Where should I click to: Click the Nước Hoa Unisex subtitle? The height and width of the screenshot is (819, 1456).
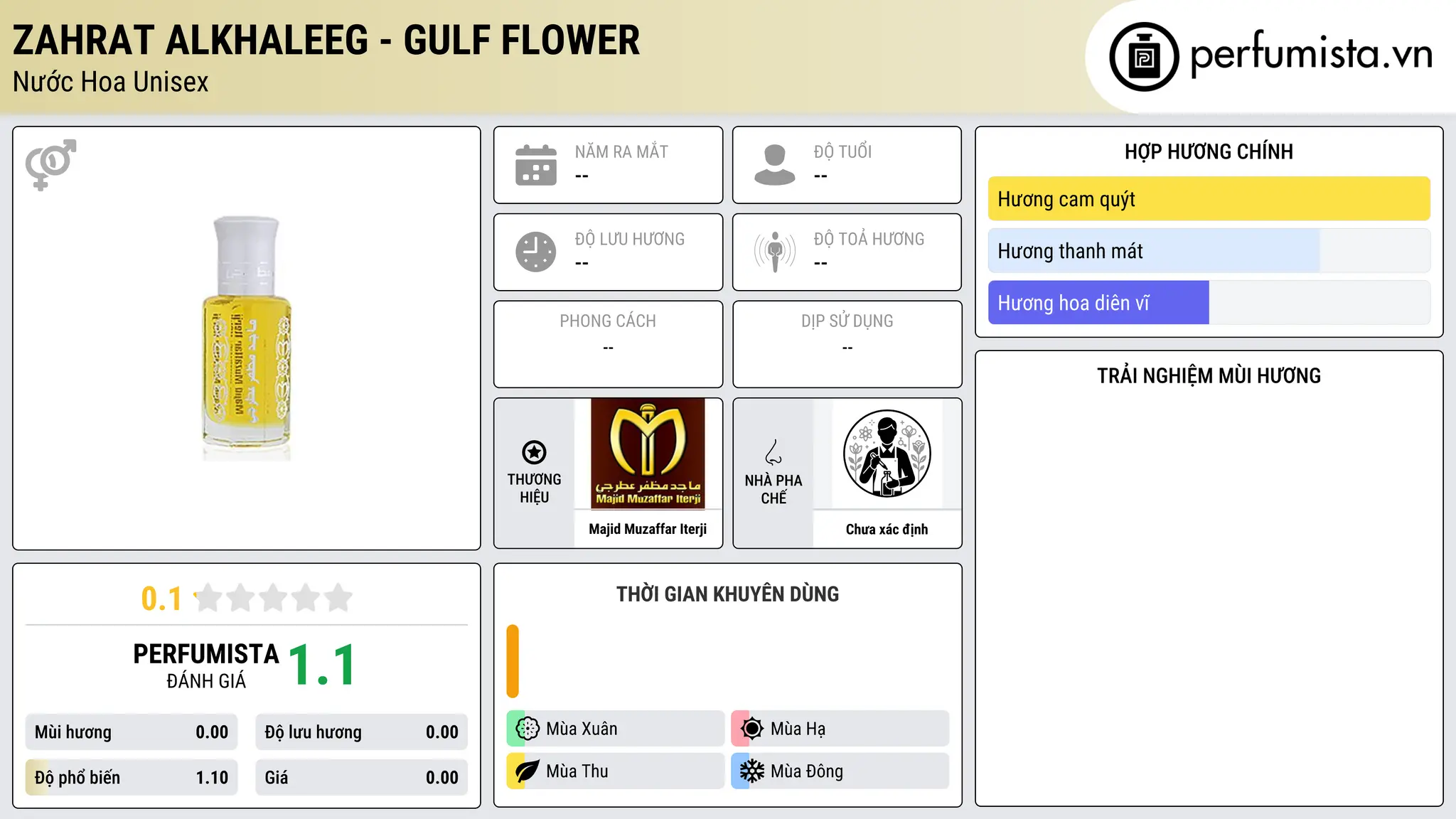point(110,82)
